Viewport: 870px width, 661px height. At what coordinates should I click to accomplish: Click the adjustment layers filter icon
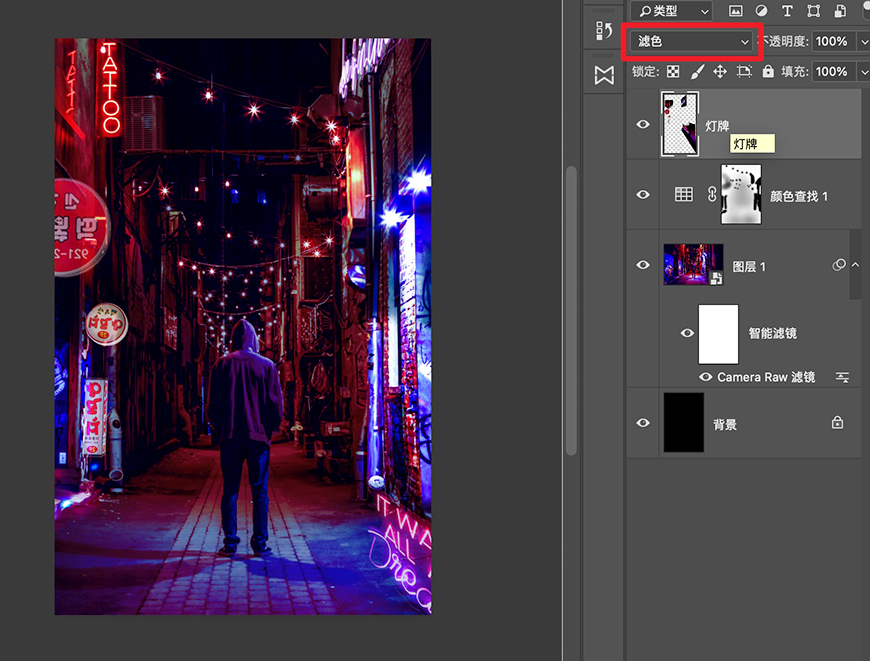coord(763,10)
